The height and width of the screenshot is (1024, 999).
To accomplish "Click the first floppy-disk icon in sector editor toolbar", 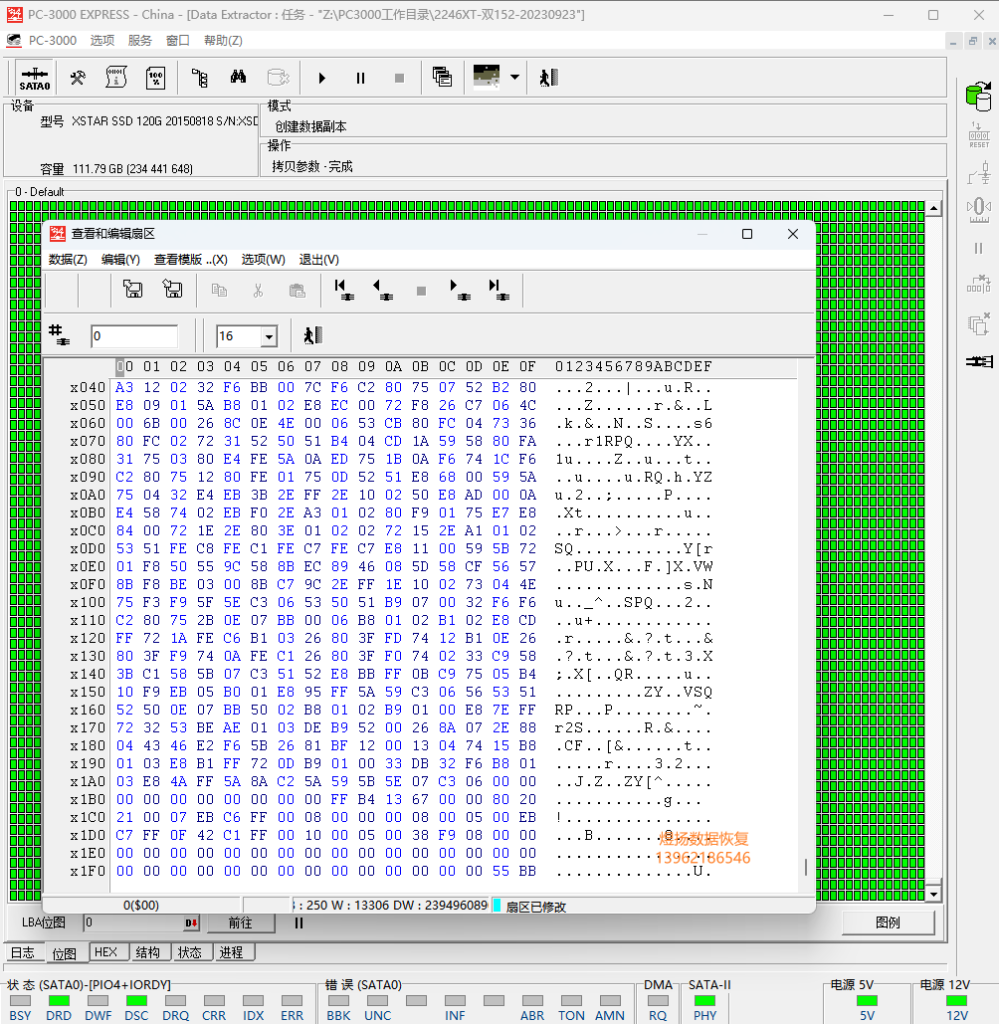I will [133, 289].
